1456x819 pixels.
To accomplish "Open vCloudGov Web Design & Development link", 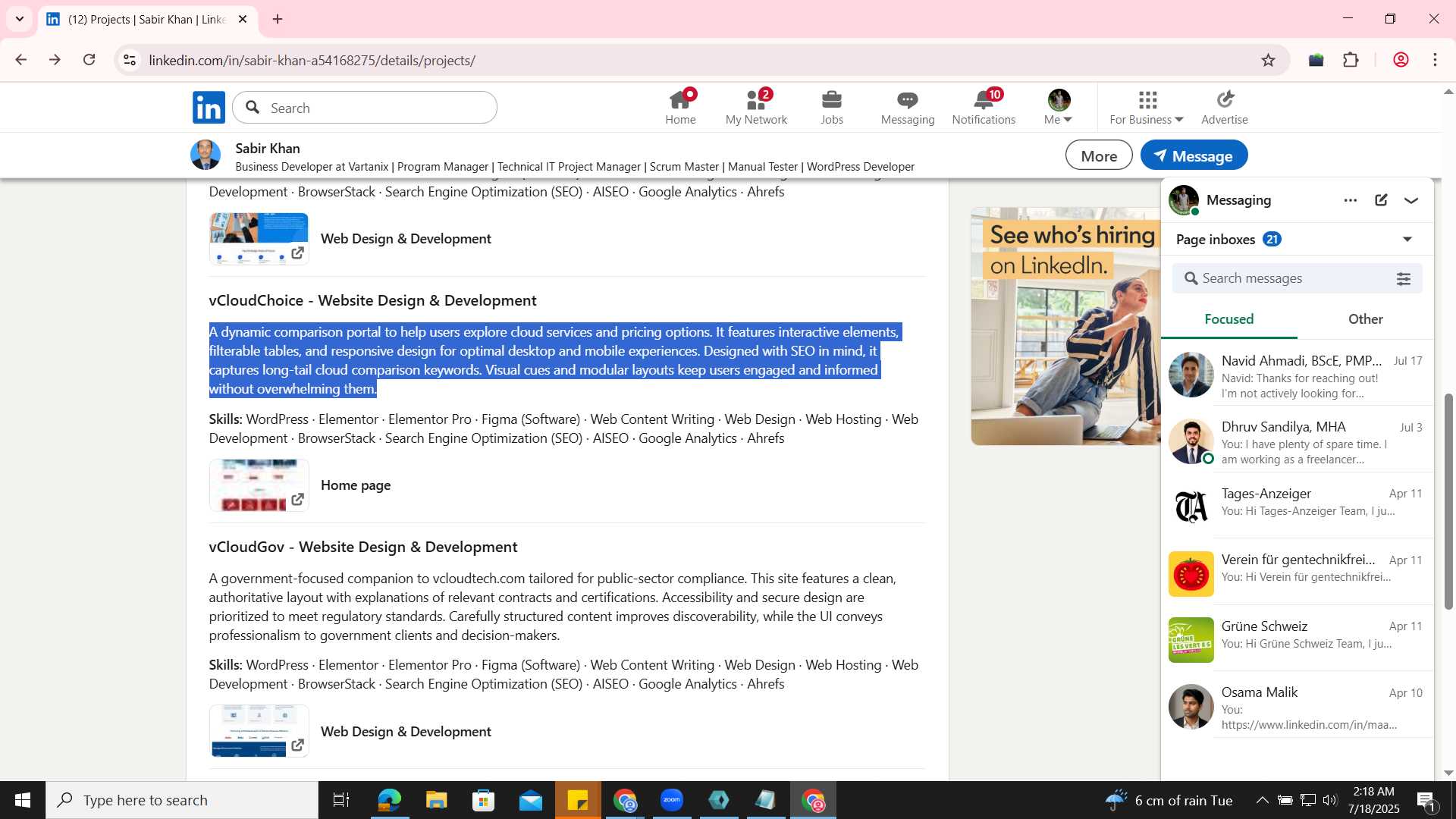I will point(406,732).
